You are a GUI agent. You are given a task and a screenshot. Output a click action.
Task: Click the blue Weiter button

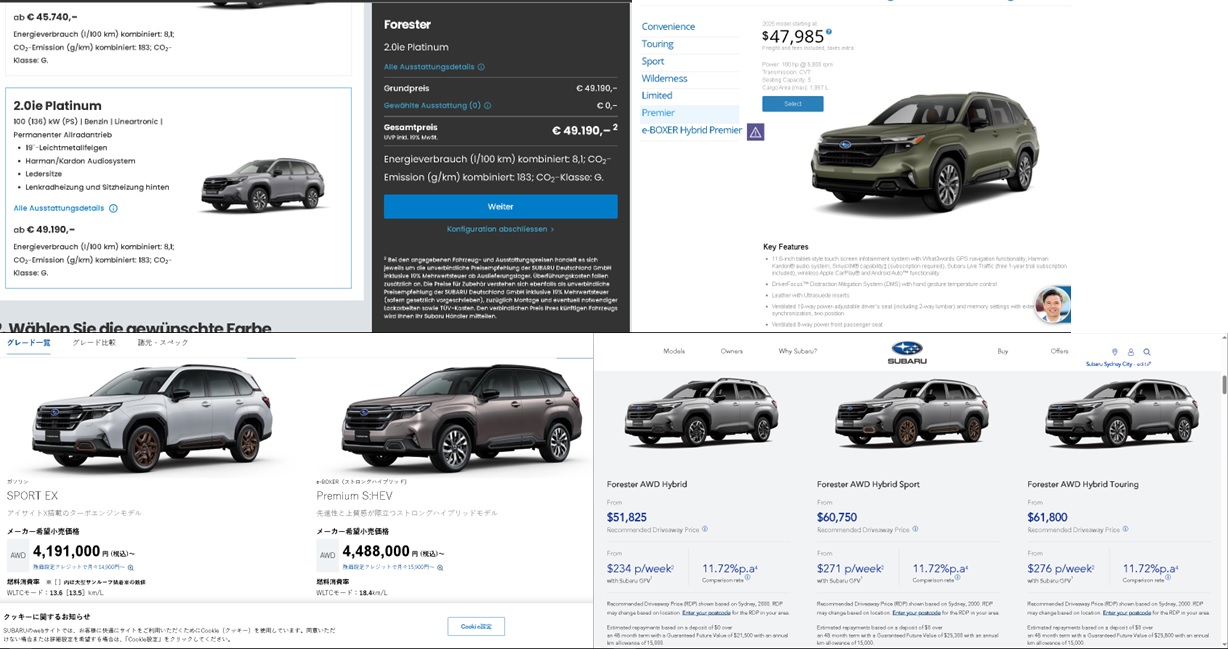pyautogui.click(x=500, y=206)
